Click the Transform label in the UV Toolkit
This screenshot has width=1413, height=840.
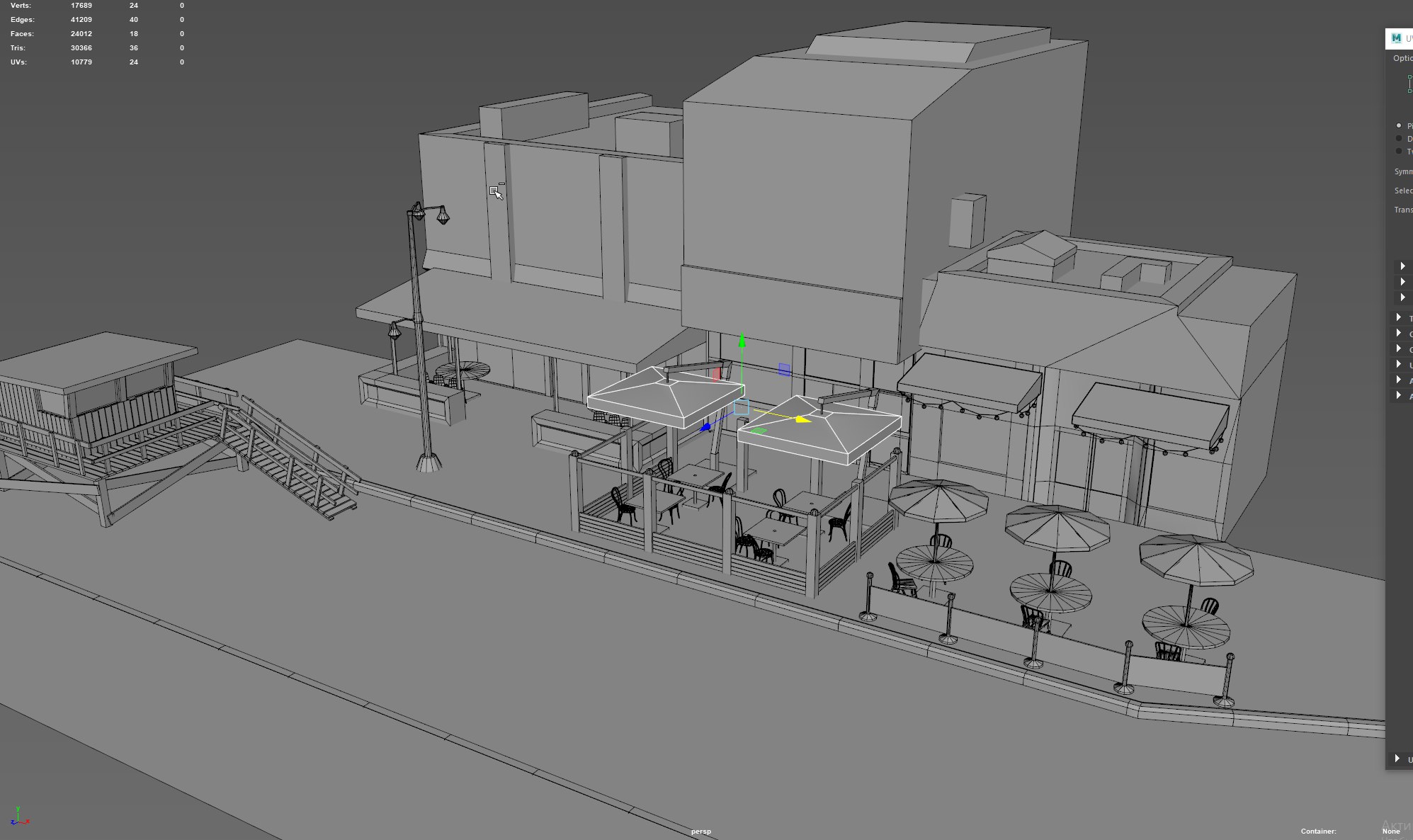click(x=1404, y=210)
